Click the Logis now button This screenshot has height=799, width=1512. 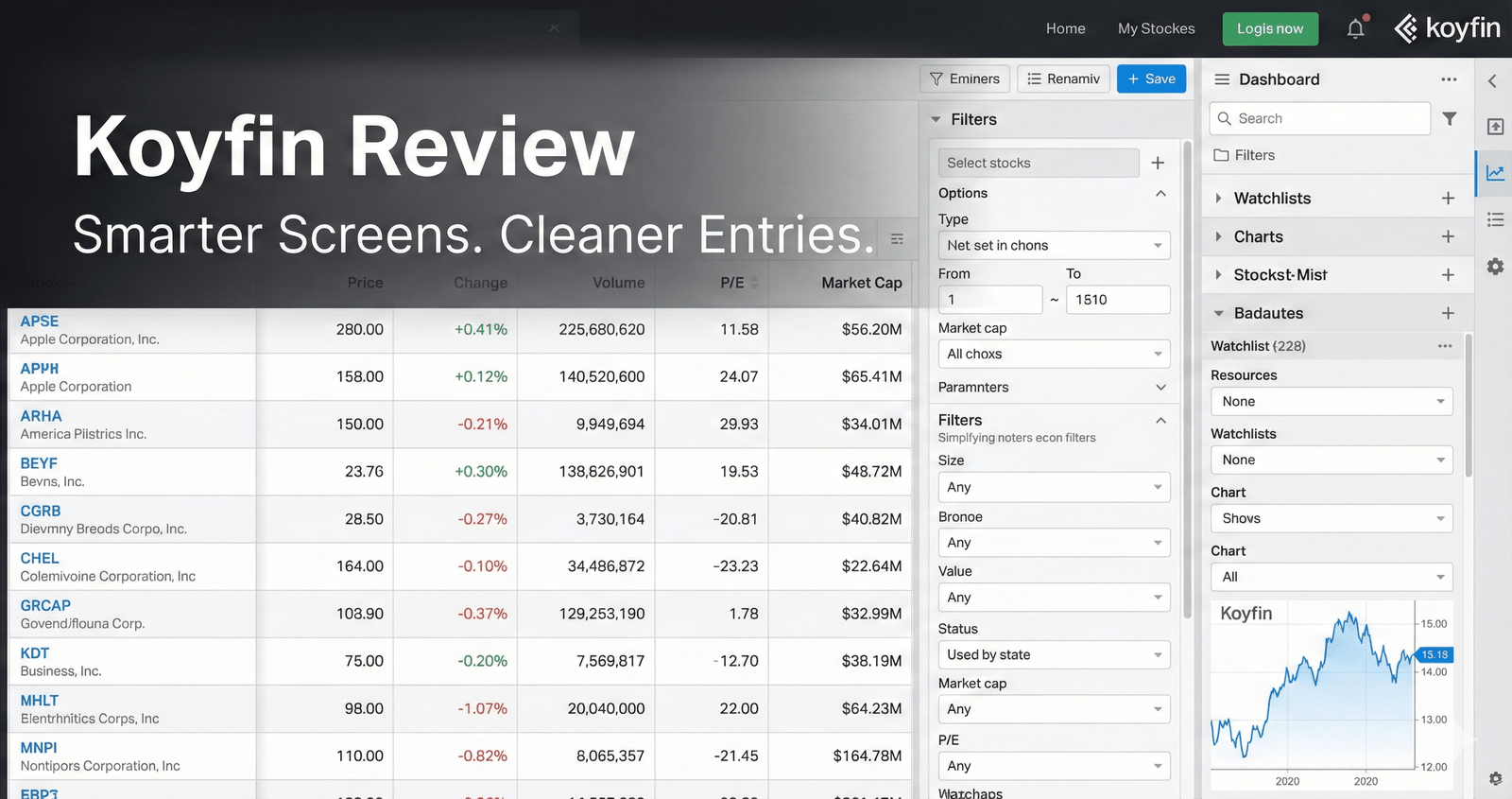(1269, 28)
